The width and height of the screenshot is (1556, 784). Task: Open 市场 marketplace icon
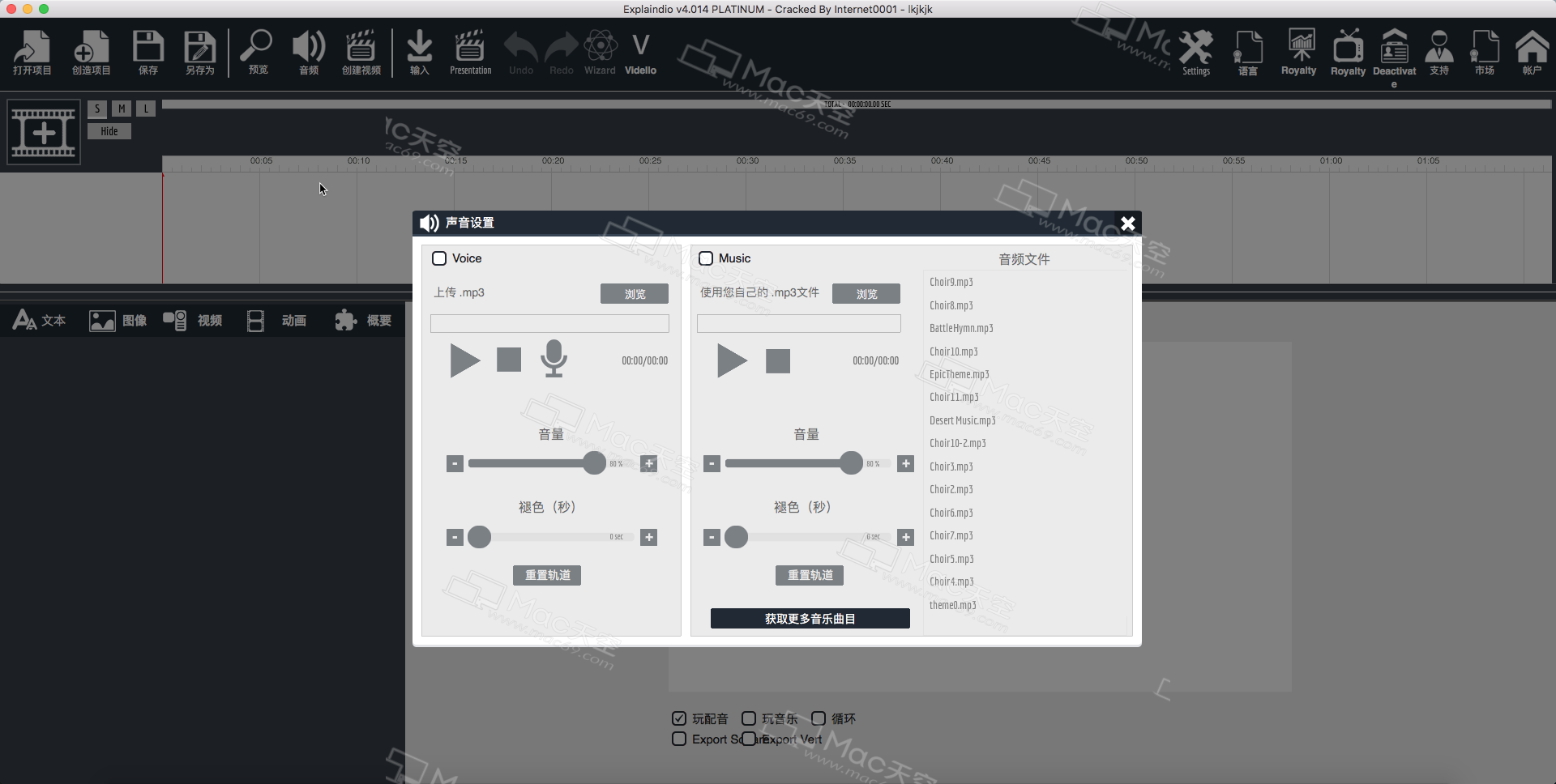coord(1485,53)
